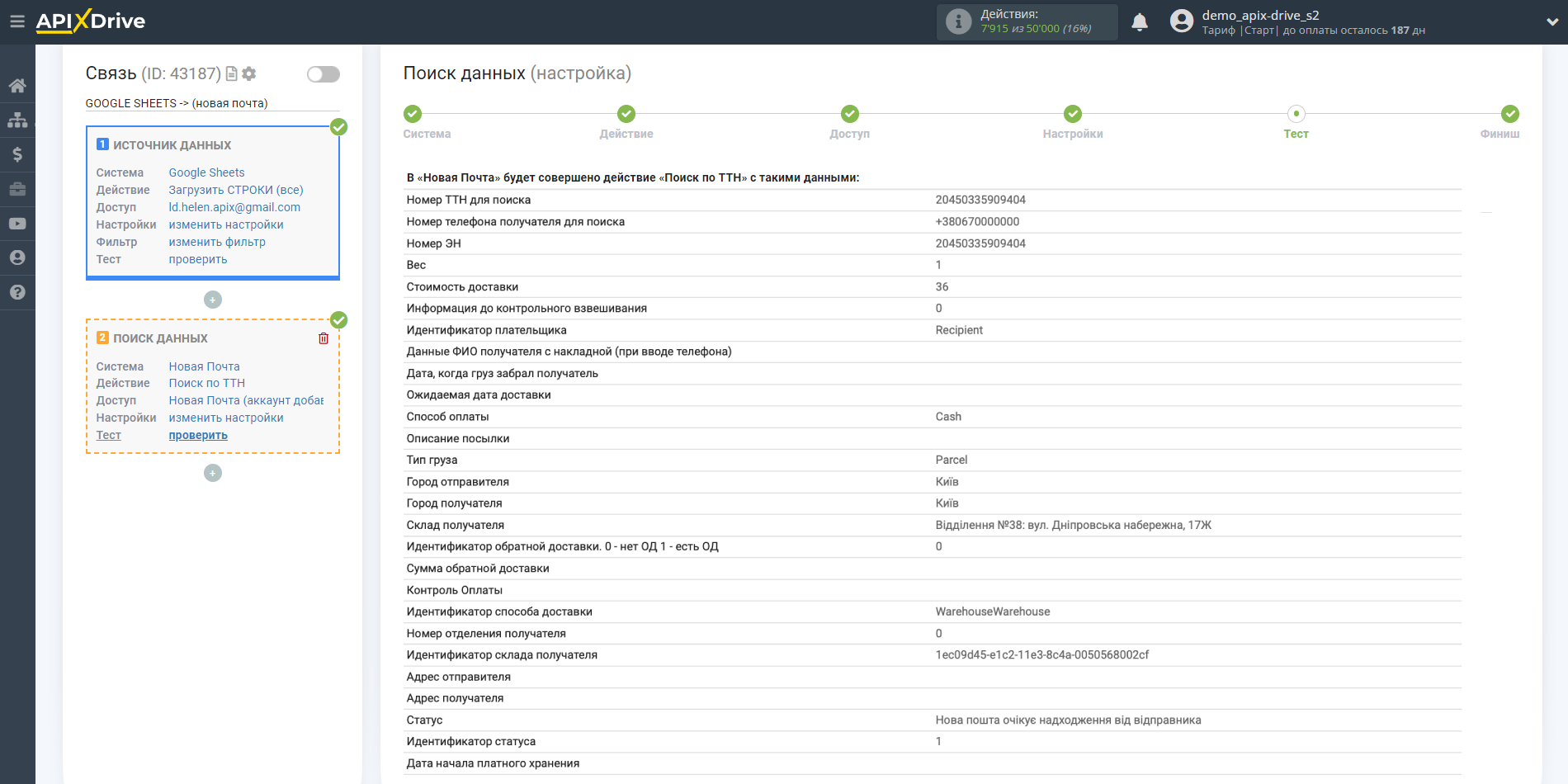Select the TTN value 20450335909404 in Номер ТТН row
This screenshot has height=784, width=1568.
click(x=980, y=200)
